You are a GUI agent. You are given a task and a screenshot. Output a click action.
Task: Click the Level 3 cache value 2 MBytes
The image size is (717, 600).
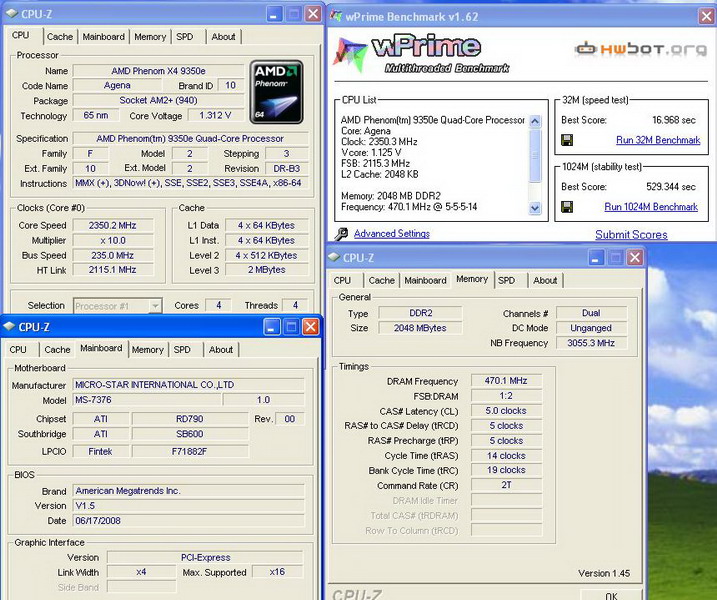click(267, 270)
